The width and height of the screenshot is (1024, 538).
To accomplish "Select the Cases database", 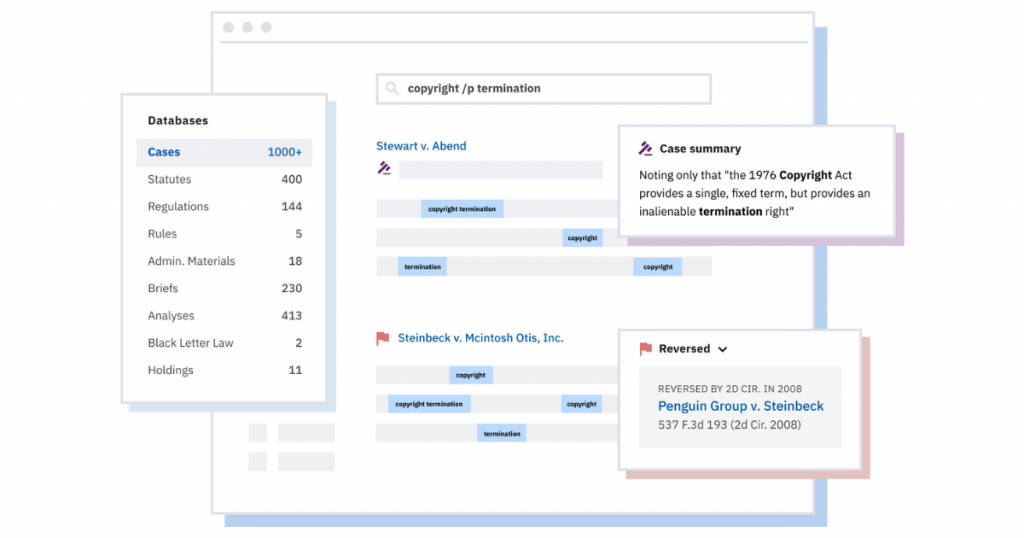I will [x=164, y=152].
